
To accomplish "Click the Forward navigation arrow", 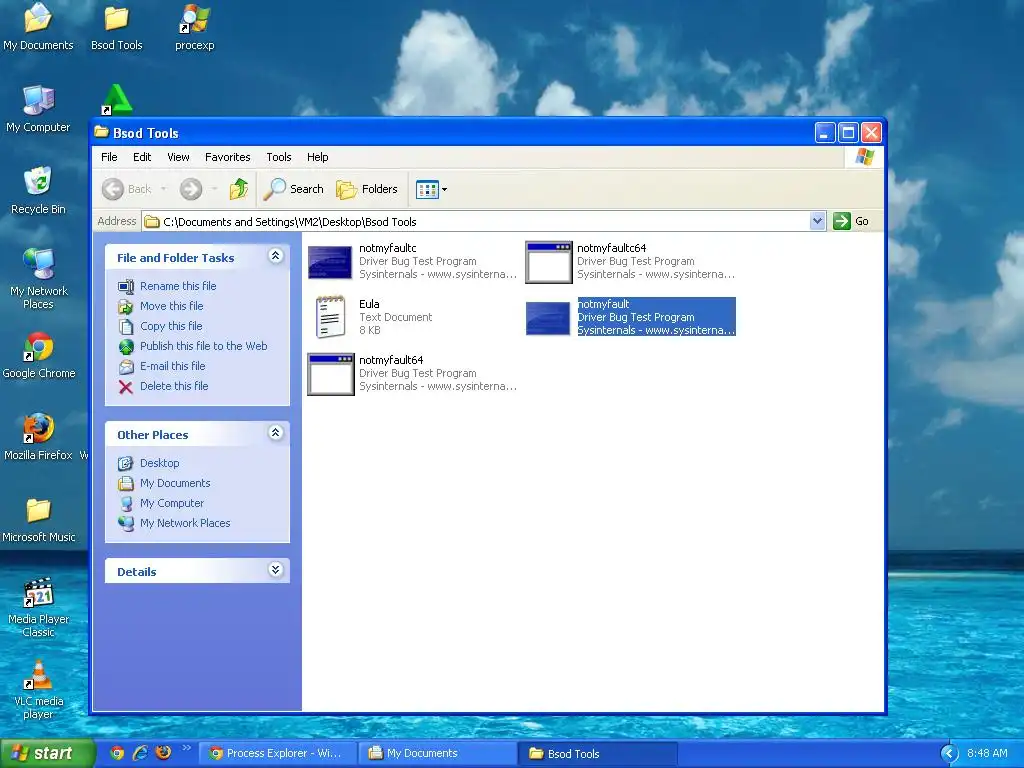I will [191, 189].
